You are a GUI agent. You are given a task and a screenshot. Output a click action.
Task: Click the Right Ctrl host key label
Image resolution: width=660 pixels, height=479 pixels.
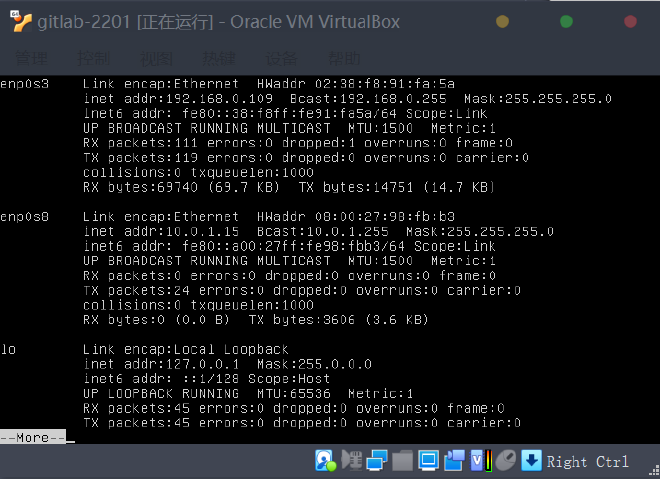coord(588,461)
